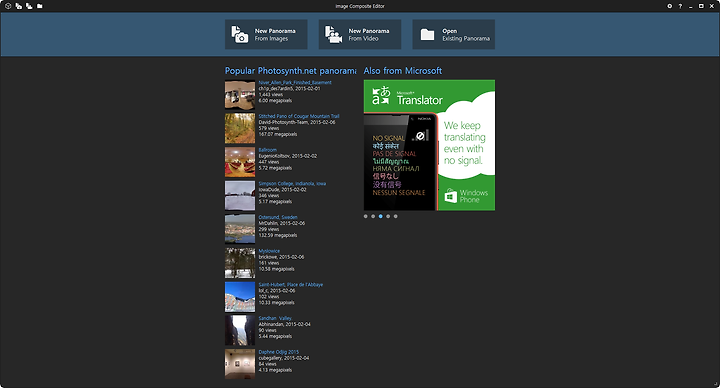Open the Daphne Odjig 2015 link
Image resolution: width=720 pixels, height=388 pixels.
(279, 352)
